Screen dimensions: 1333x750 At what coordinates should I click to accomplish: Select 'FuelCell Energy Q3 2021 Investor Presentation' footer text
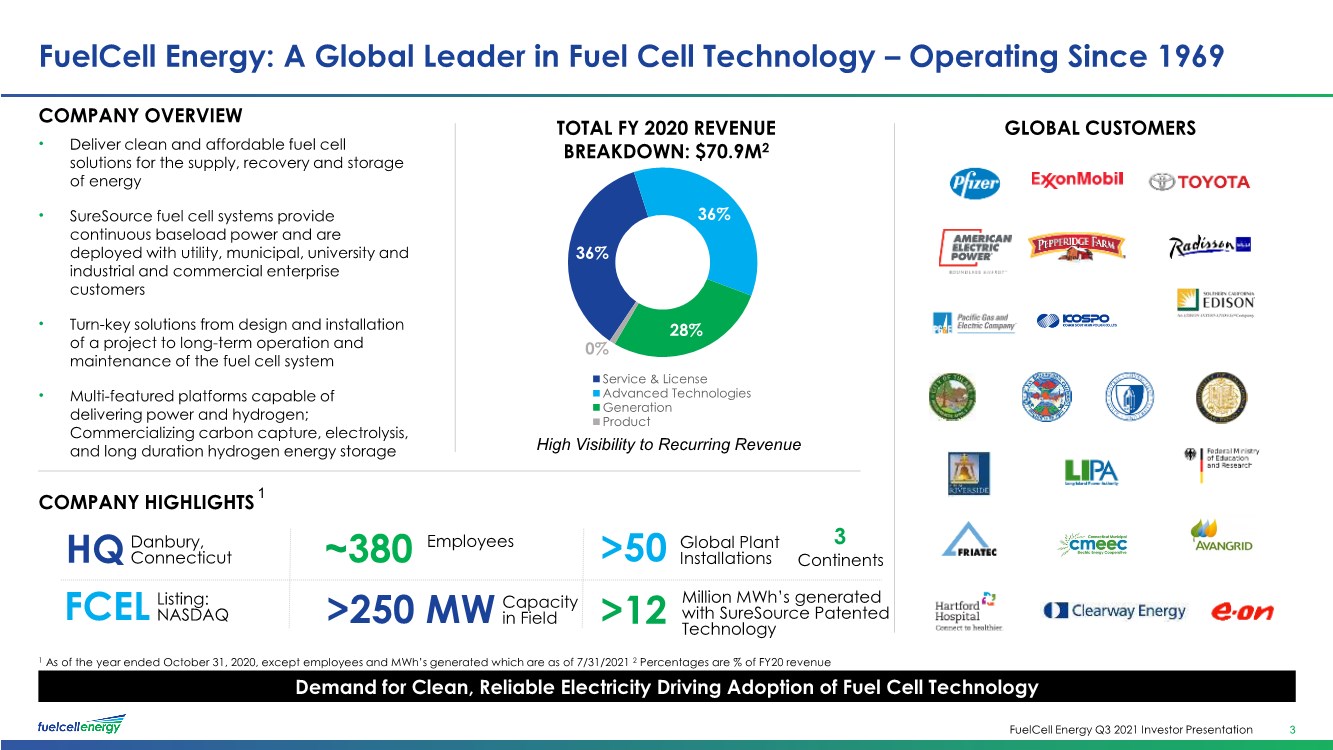point(1131,729)
